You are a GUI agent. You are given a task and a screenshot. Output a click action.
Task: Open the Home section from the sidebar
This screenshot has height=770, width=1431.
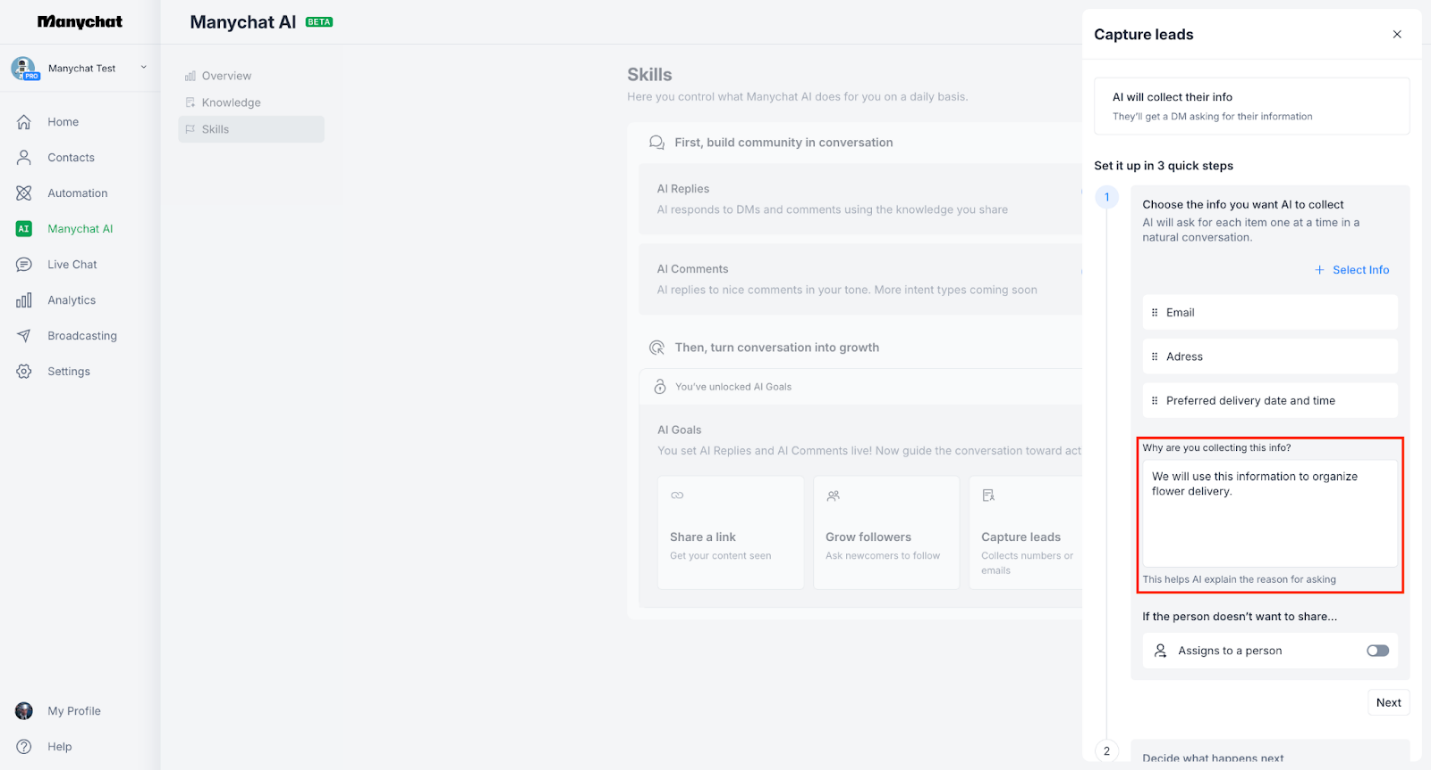tap(62, 121)
